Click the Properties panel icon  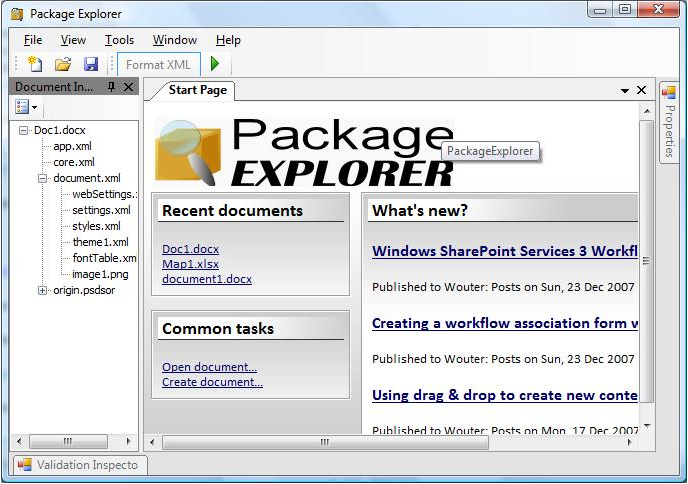[669, 93]
